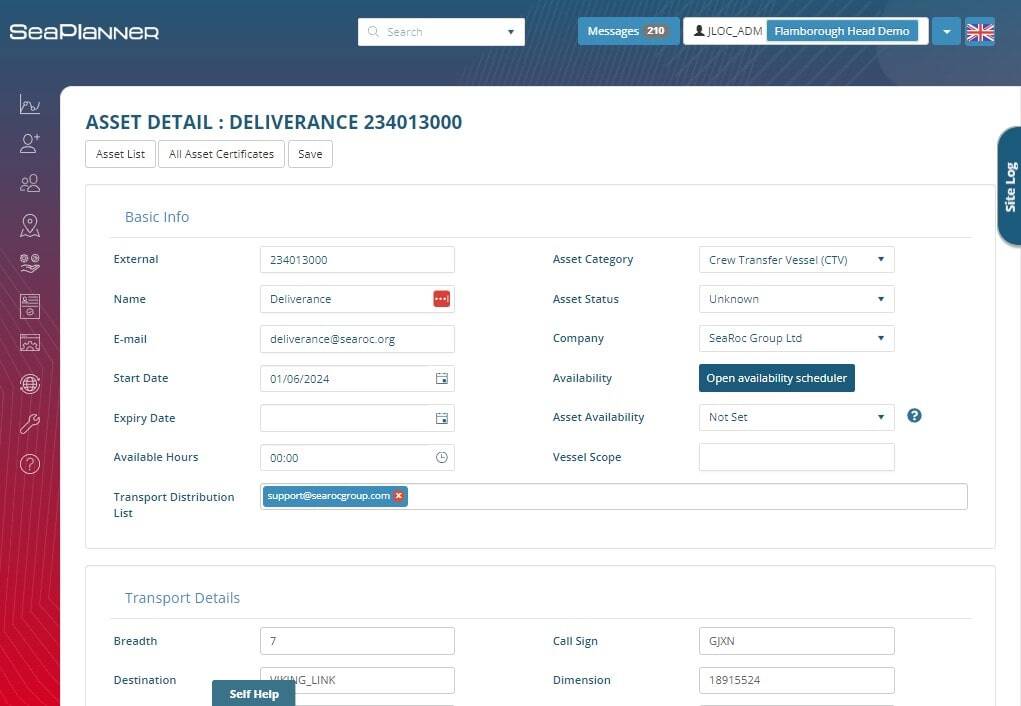Open the globe sidebar icon
Screen dimensions: 1021x706
click(30, 384)
